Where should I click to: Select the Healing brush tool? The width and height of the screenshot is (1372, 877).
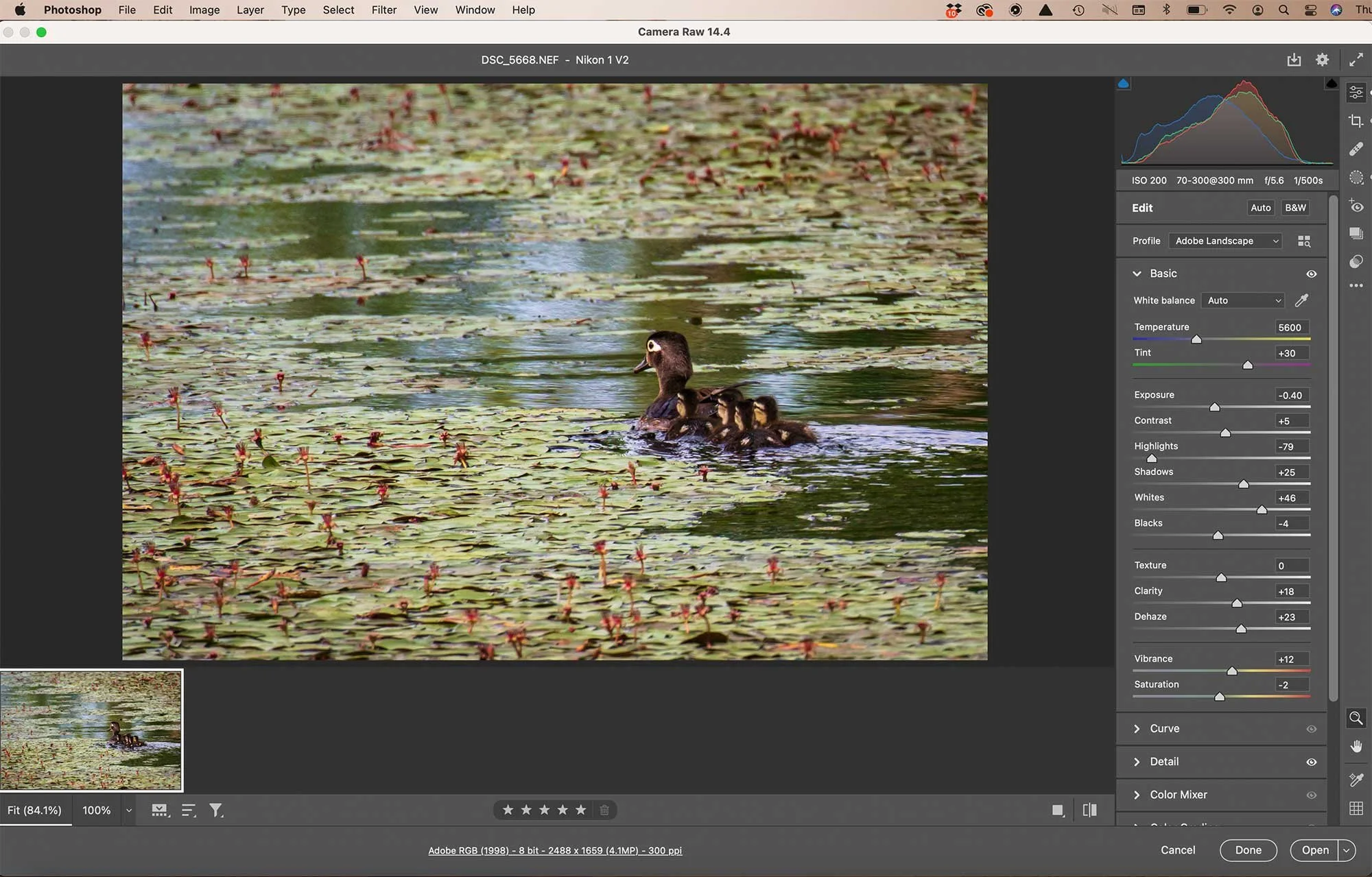(1356, 149)
